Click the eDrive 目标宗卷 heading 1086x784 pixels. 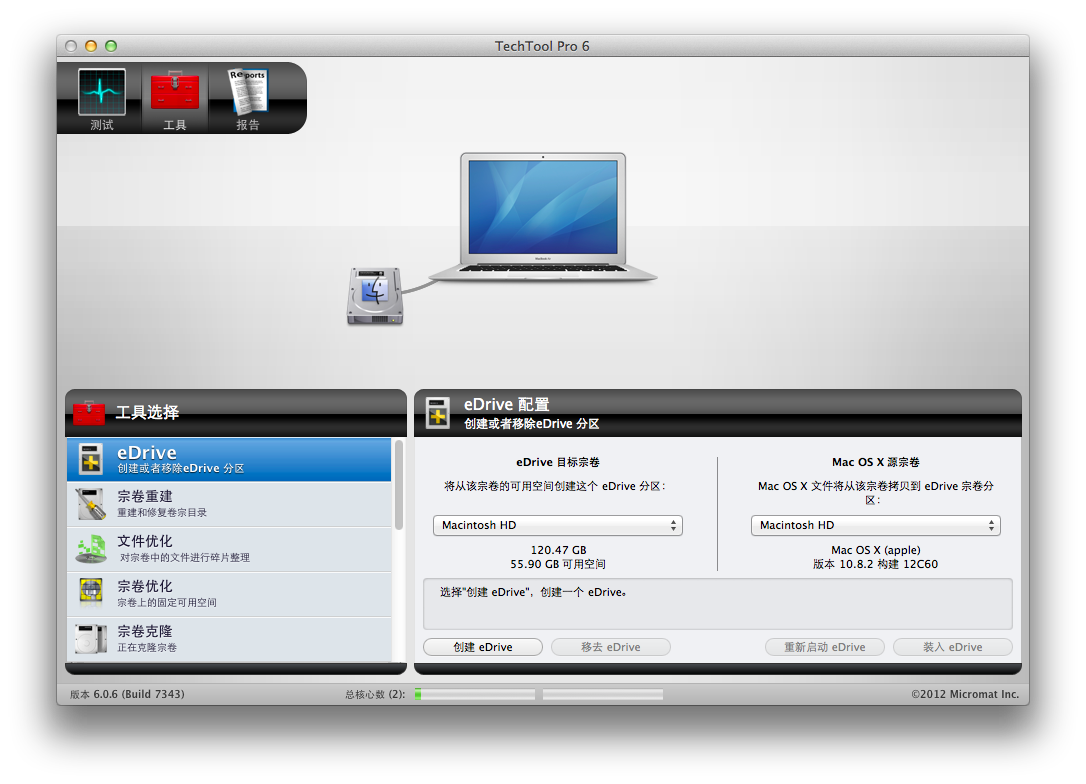pyautogui.click(x=558, y=462)
